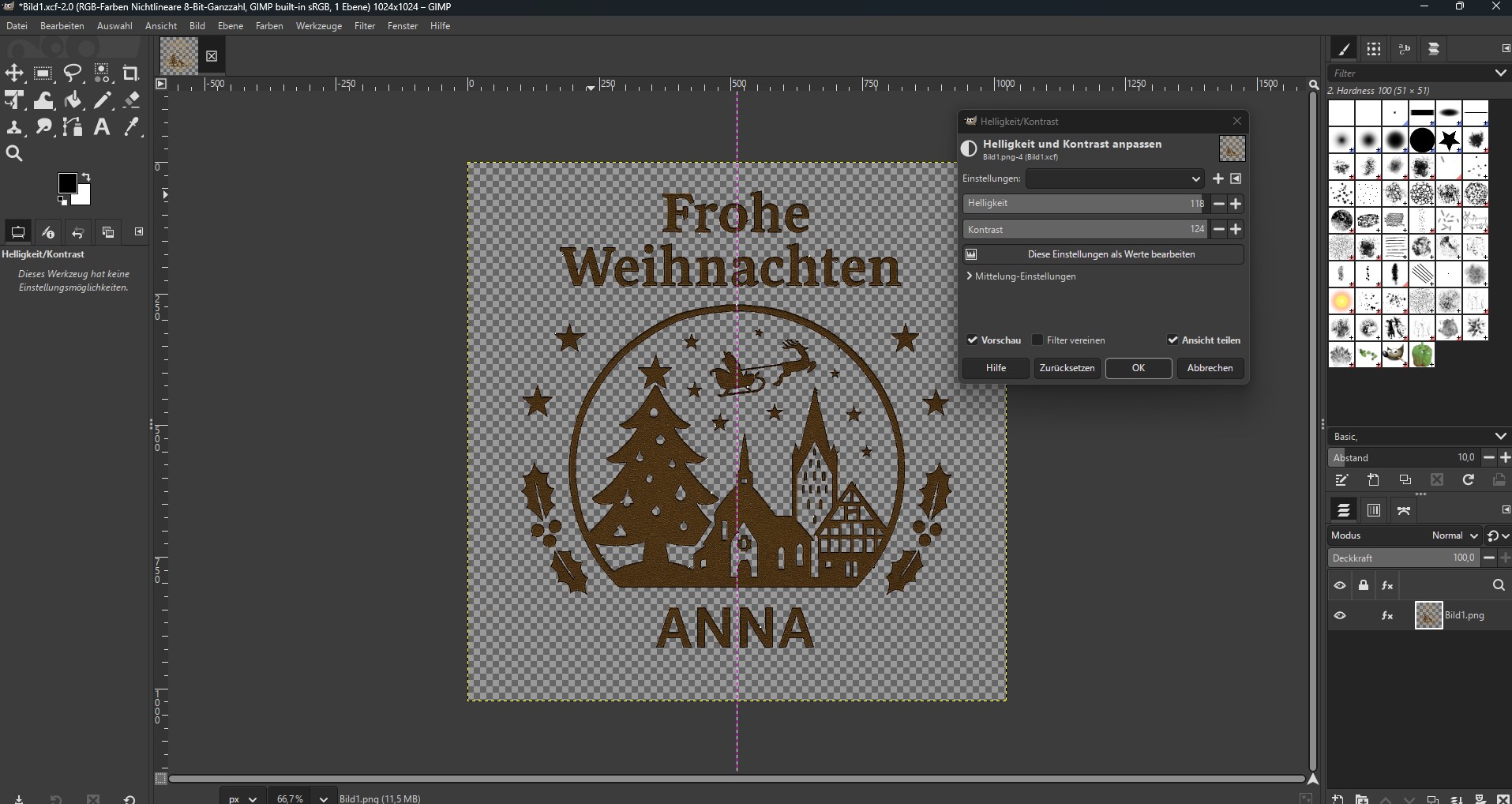Pick the Color Picker eyedropper tool

[131, 127]
